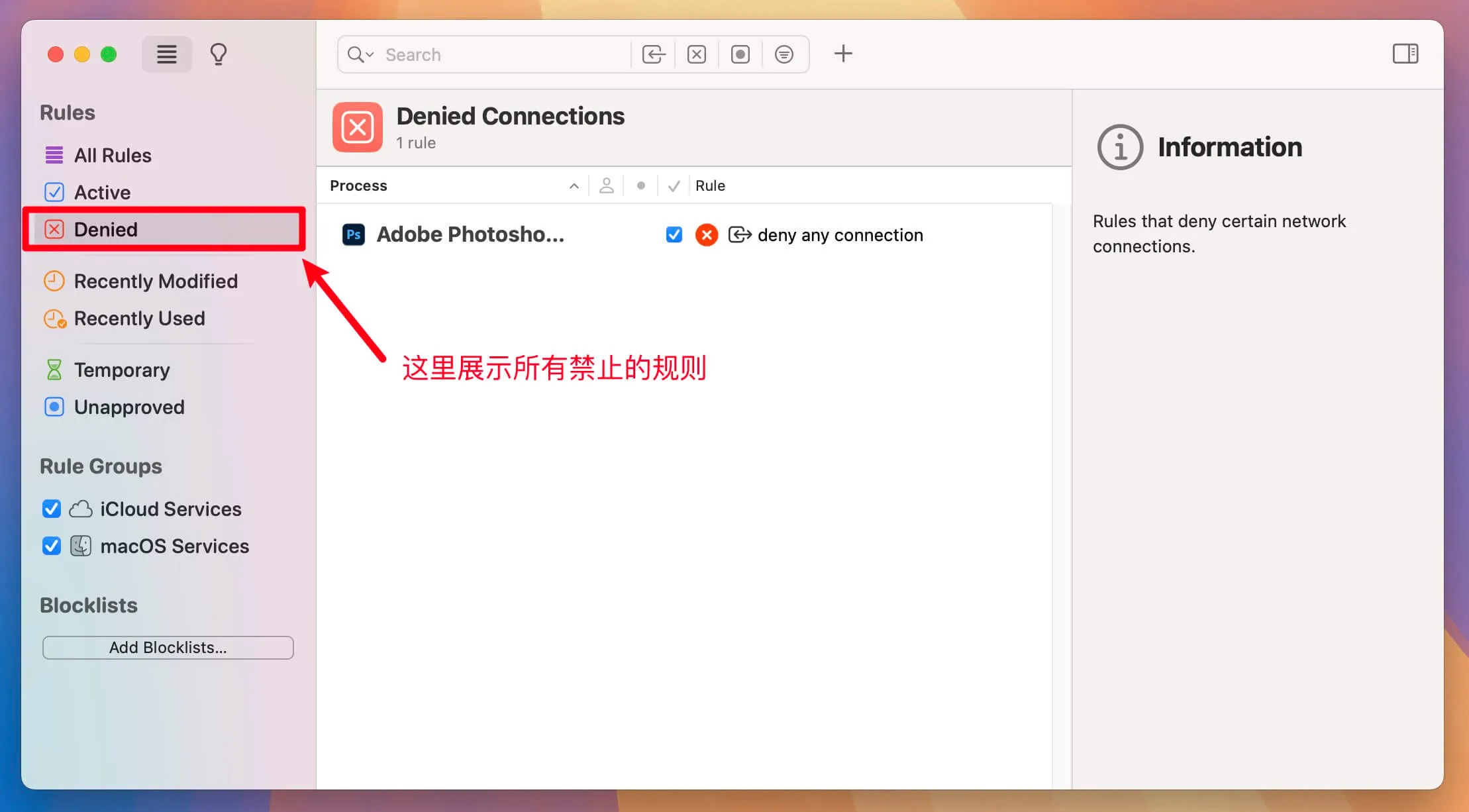Toggle the sidebar list view icon
The image size is (1469, 812).
click(166, 54)
